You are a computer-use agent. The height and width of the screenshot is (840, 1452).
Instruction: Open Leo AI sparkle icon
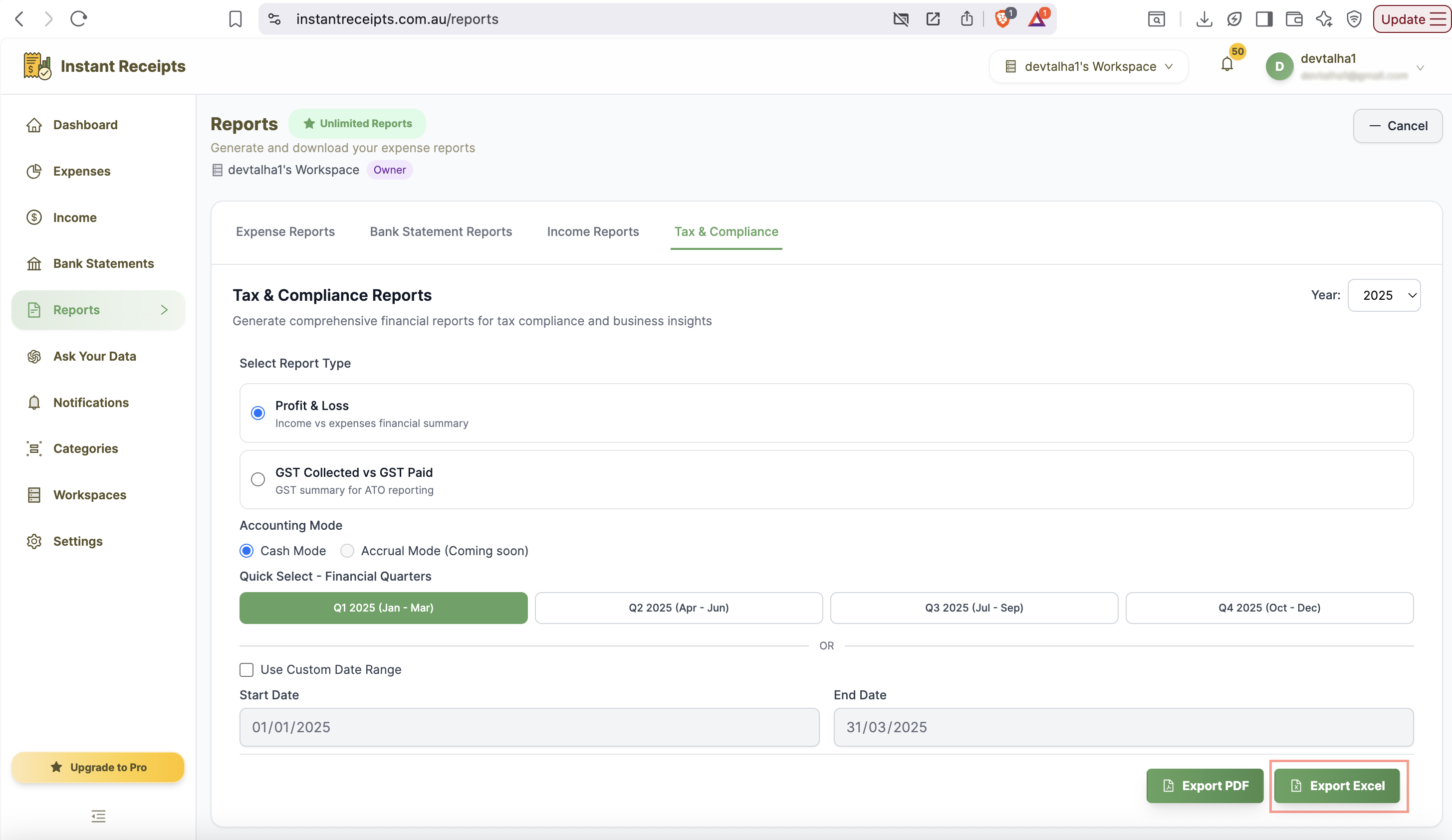[x=1324, y=19]
